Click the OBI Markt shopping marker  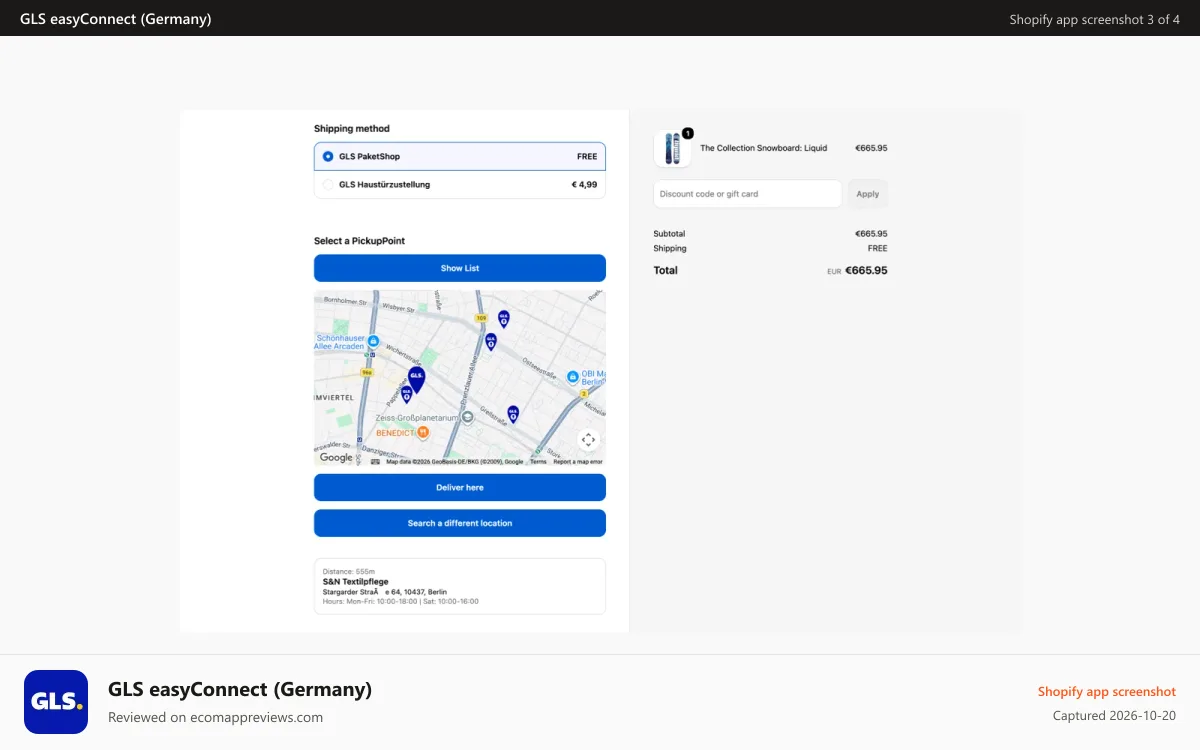tap(573, 377)
